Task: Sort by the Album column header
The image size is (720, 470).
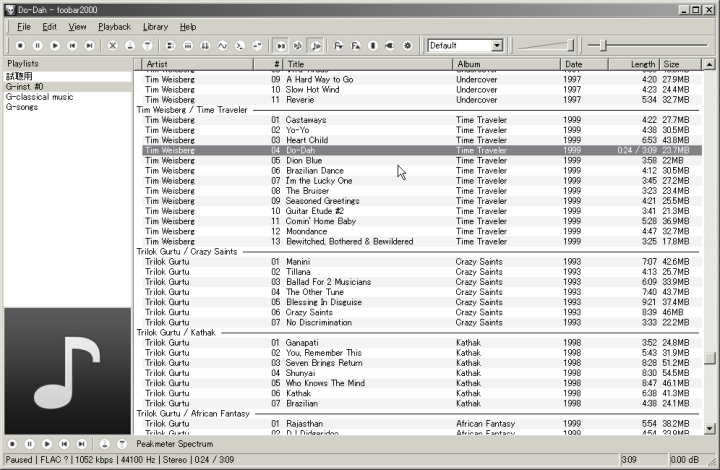Action: point(506,64)
